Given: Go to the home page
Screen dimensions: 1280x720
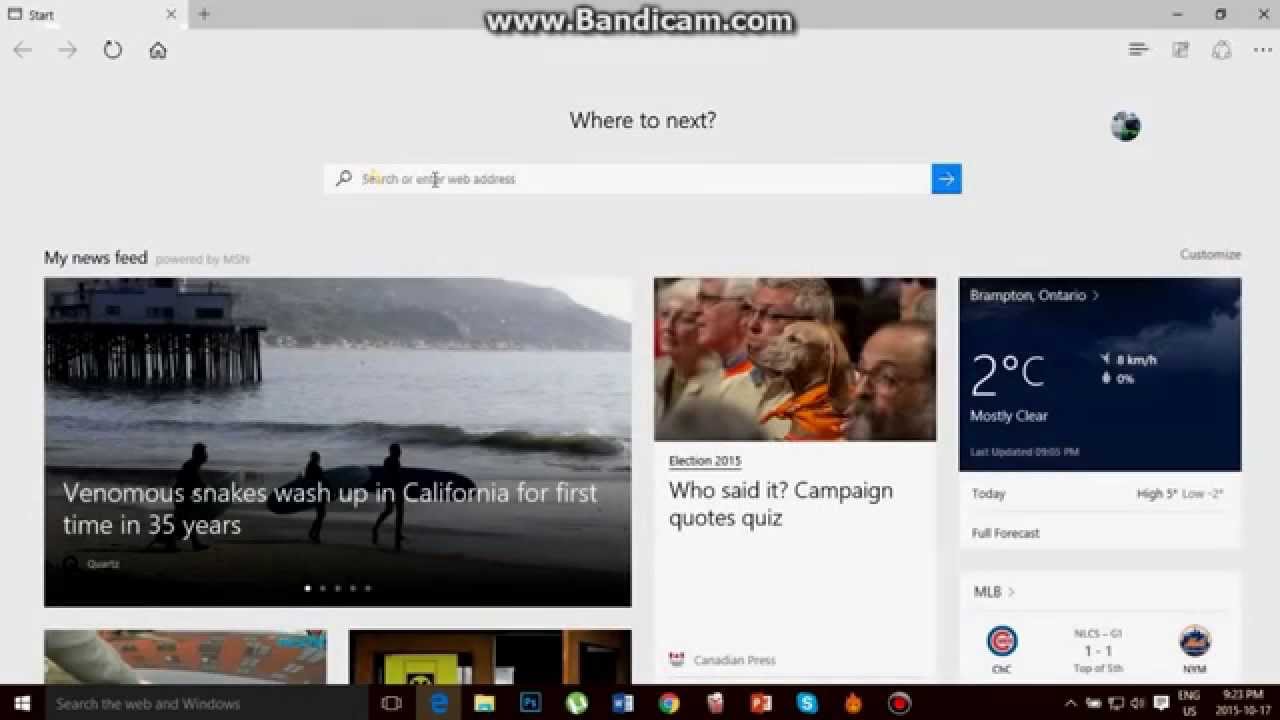Looking at the screenshot, I should tap(158, 50).
